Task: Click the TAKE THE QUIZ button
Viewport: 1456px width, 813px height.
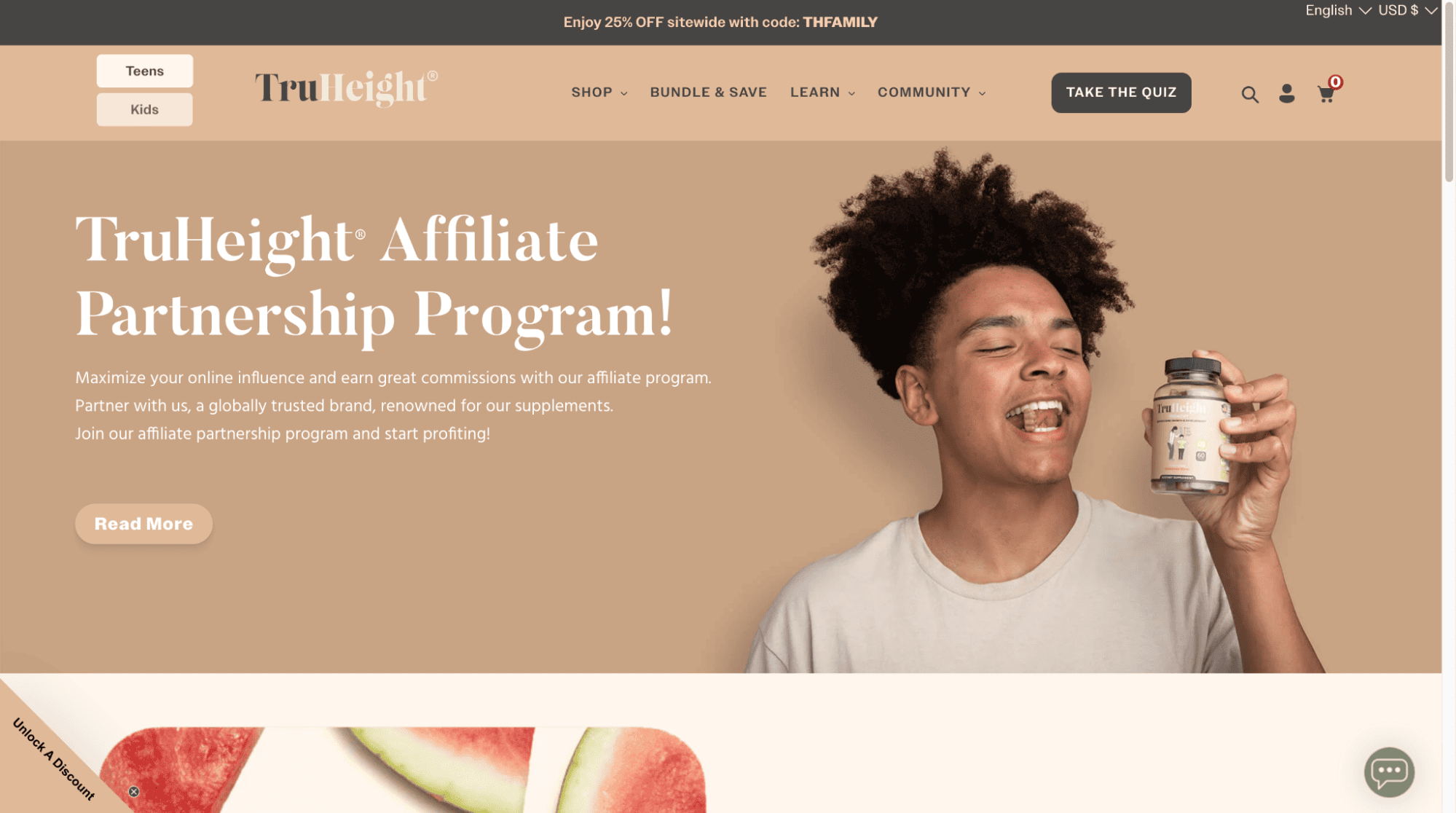Action: (x=1121, y=93)
